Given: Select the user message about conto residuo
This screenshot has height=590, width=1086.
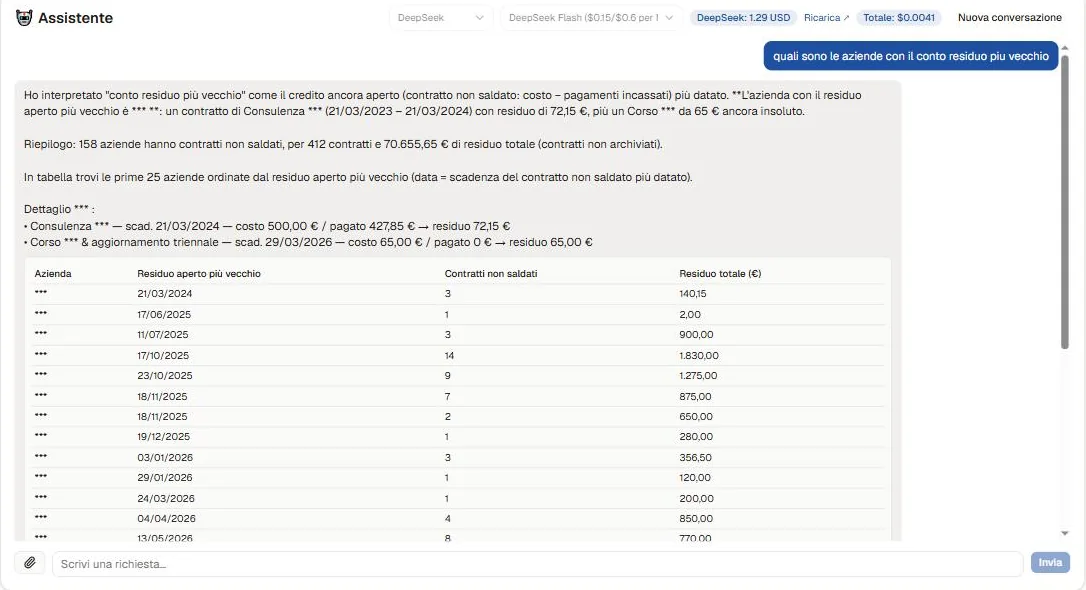Looking at the screenshot, I should click(x=911, y=56).
